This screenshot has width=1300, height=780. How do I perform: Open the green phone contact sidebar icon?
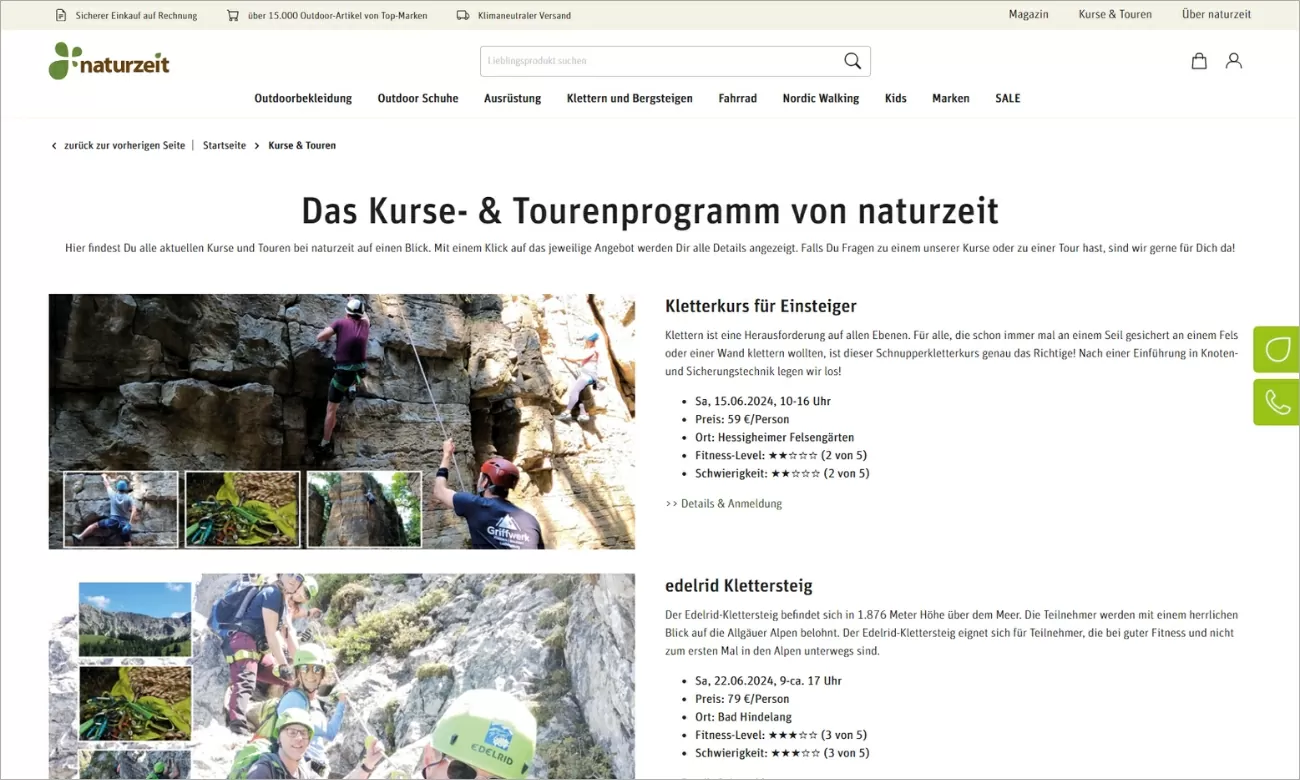(1276, 402)
